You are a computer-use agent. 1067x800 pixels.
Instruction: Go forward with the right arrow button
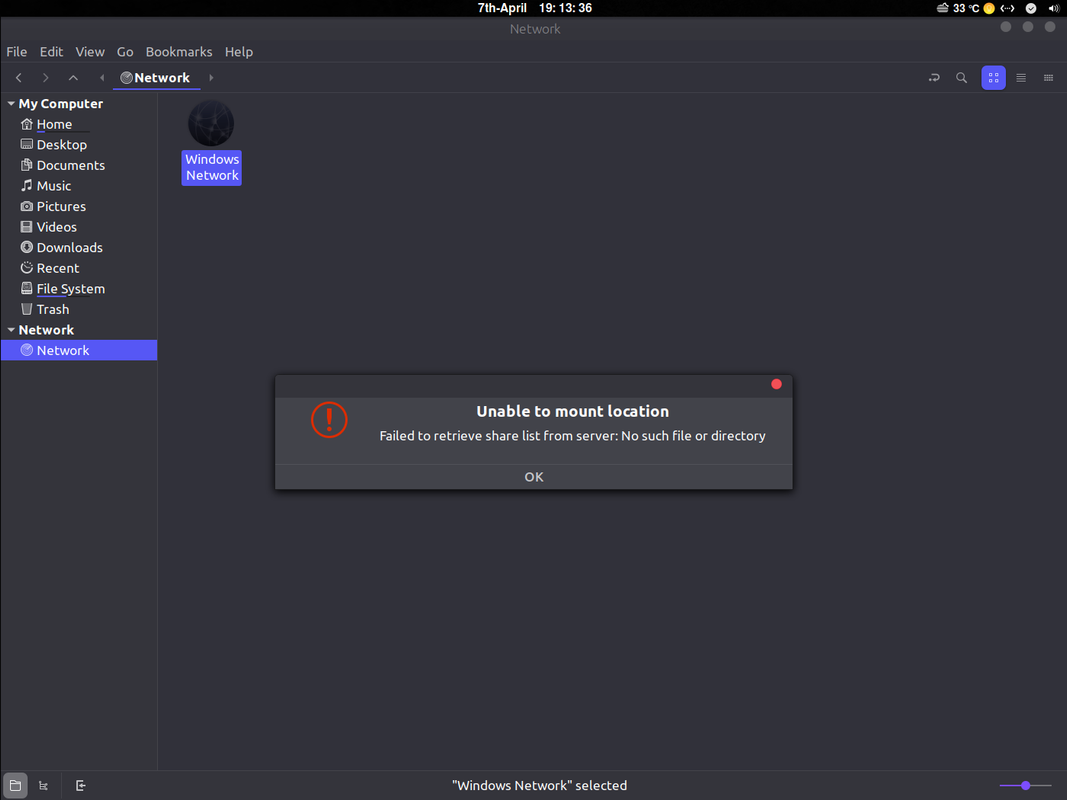pos(46,78)
